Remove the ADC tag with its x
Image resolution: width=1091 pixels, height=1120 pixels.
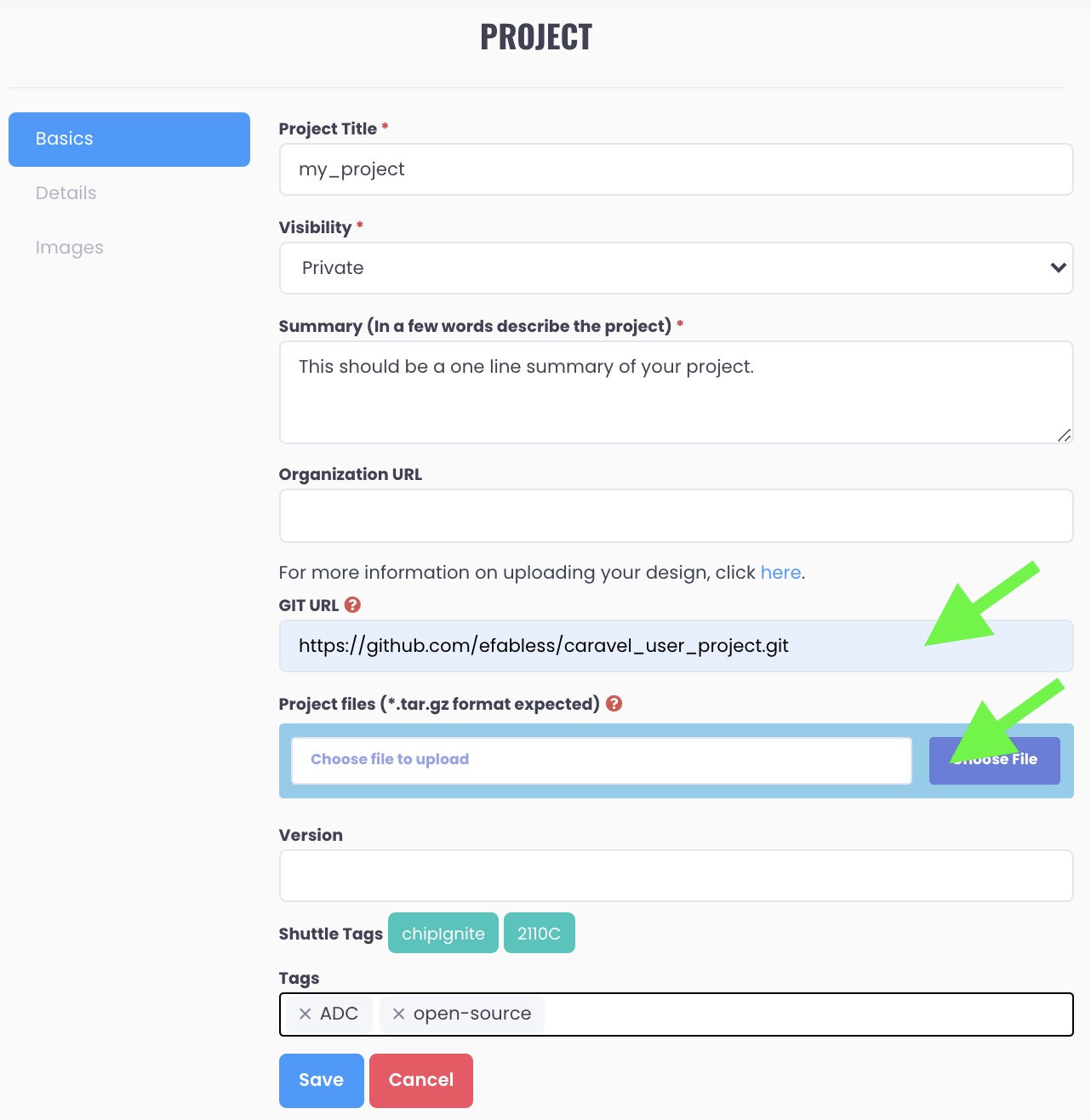305,1014
